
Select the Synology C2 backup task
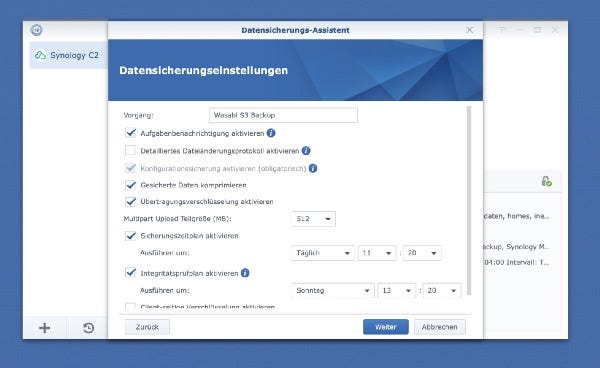pos(68,55)
